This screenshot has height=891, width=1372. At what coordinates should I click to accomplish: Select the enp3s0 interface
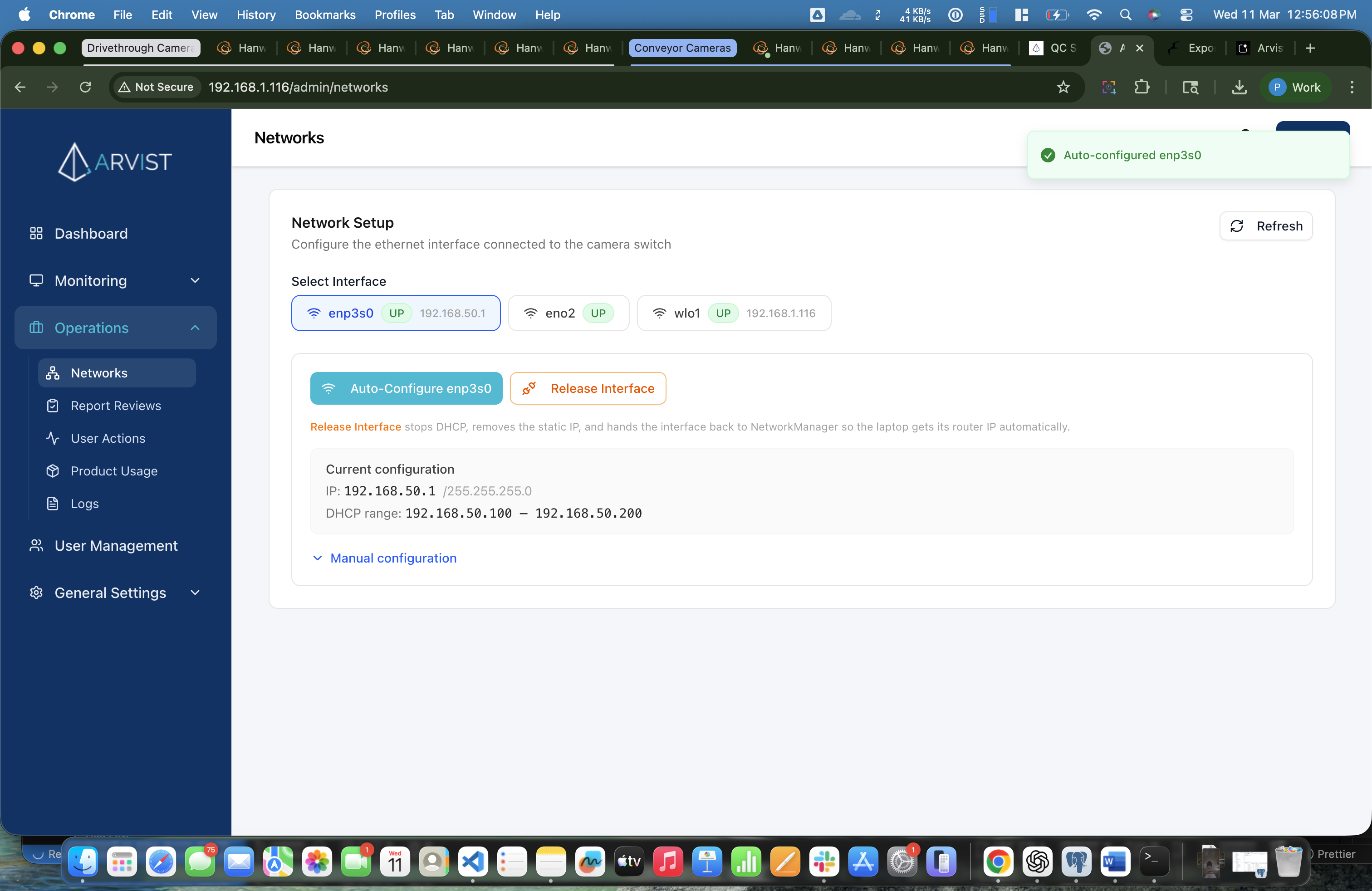[396, 313]
